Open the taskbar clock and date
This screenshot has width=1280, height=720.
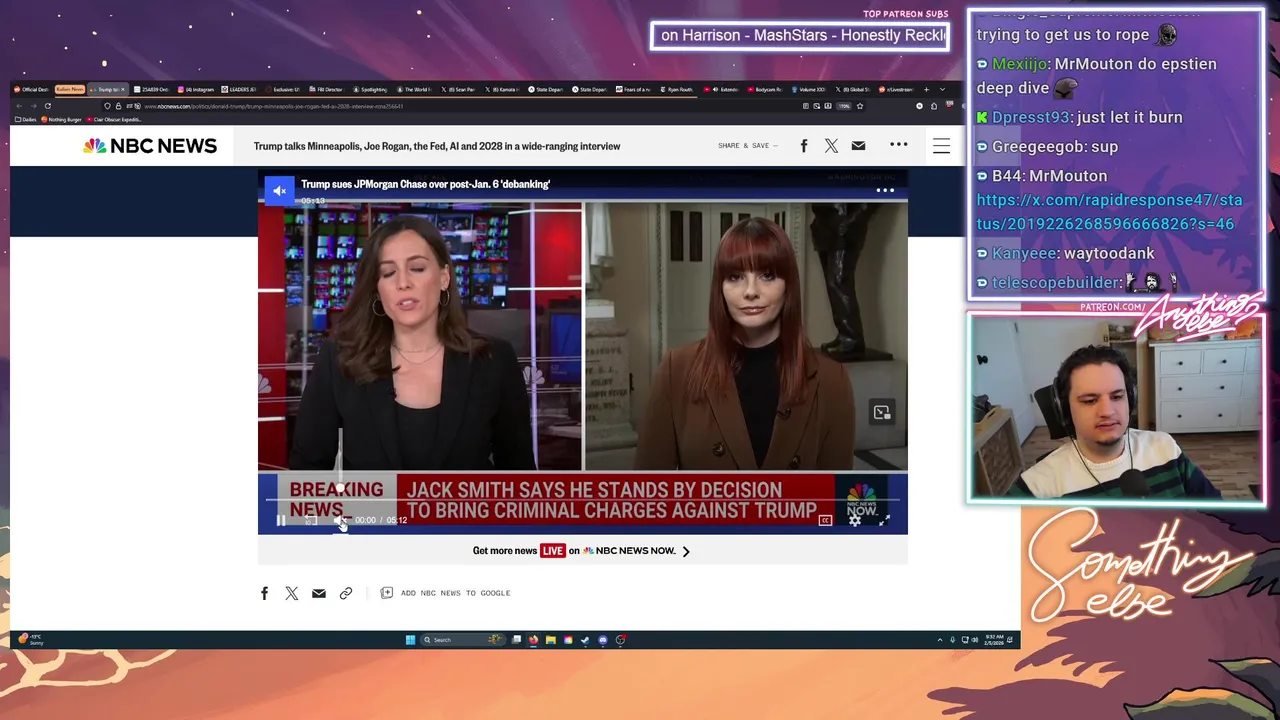993,640
